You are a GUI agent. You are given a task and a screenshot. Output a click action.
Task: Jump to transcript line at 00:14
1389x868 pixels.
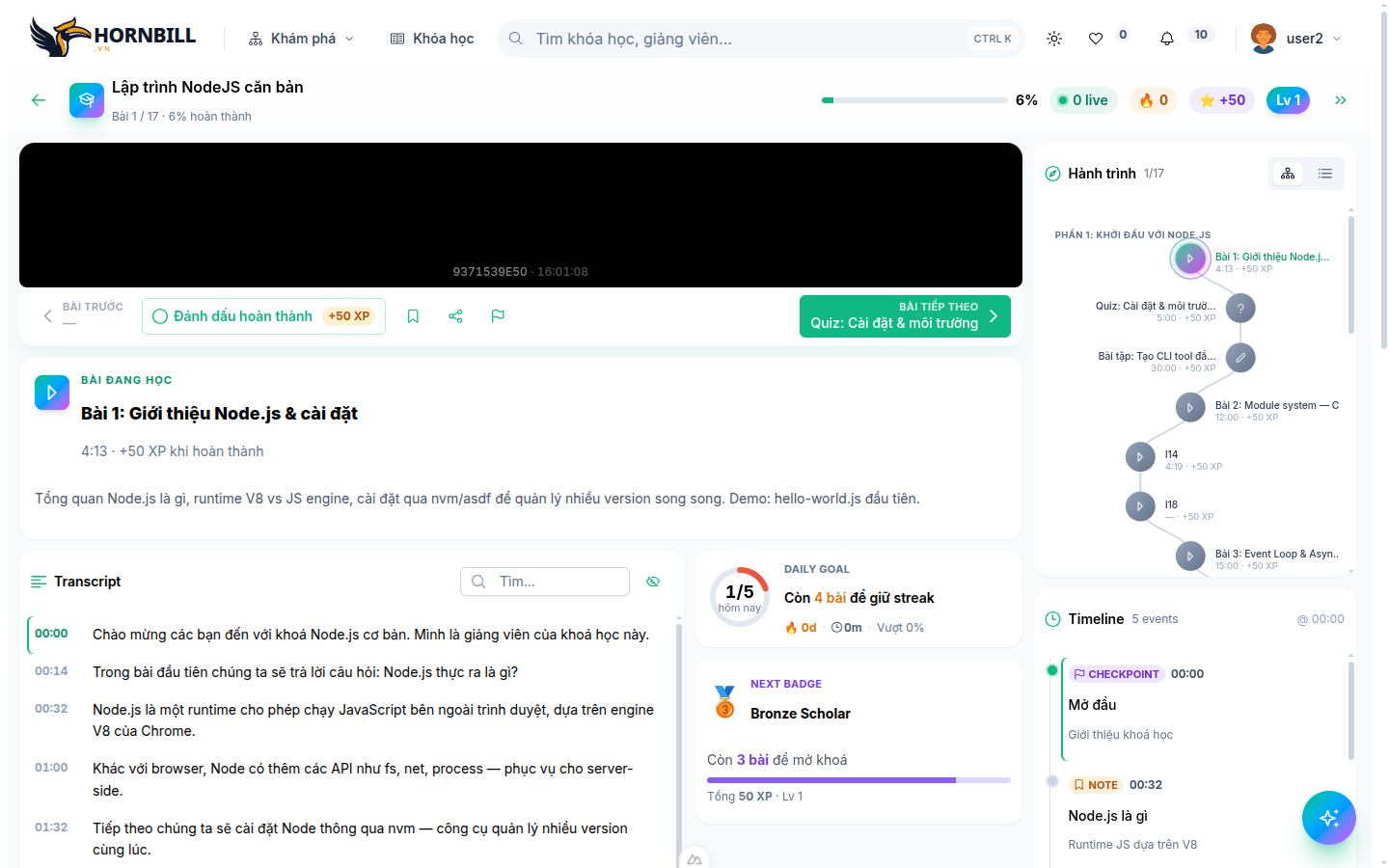tap(346, 672)
